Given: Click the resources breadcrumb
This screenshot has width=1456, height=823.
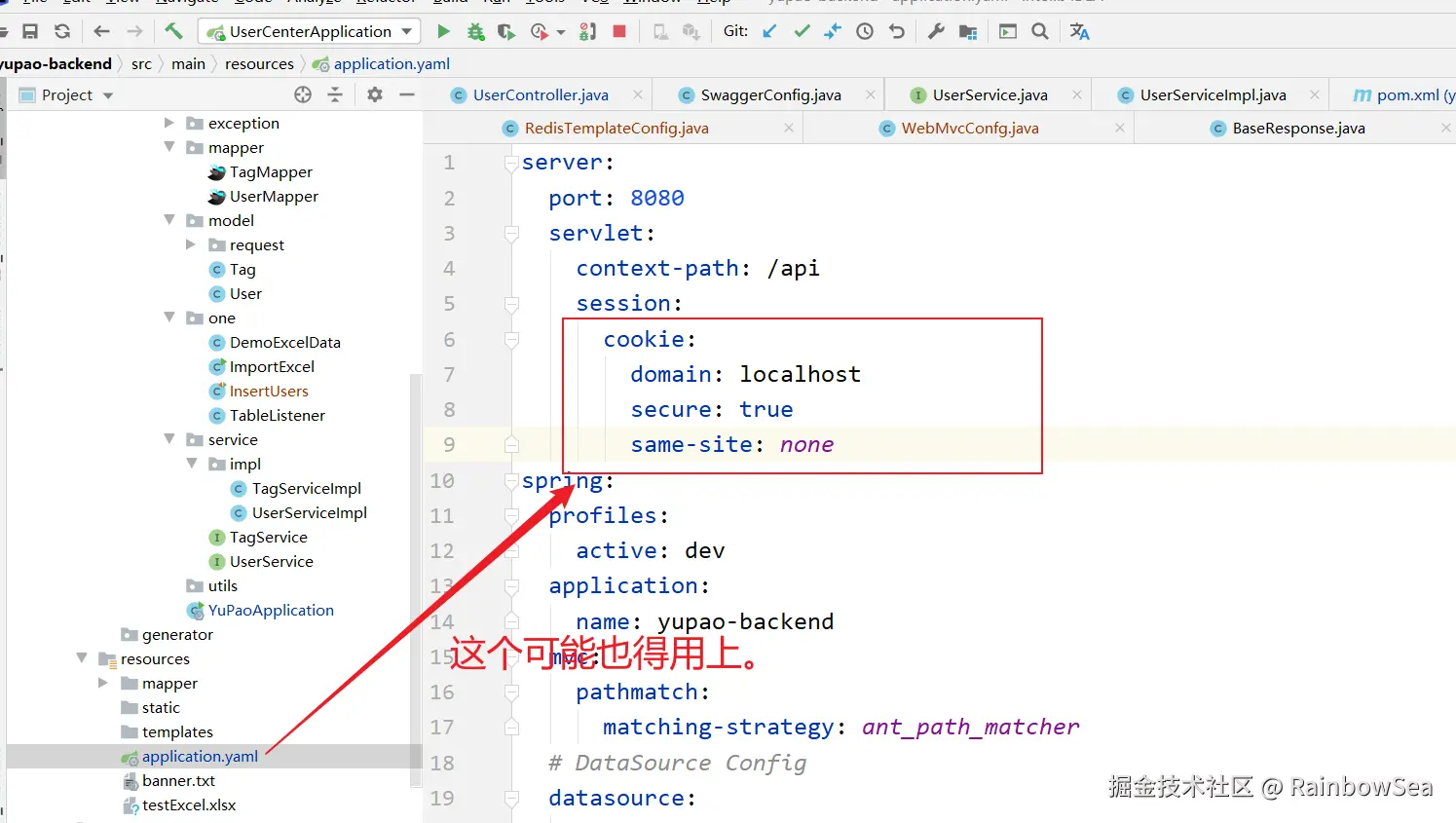Looking at the screenshot, I should click(x=259, y=63).
